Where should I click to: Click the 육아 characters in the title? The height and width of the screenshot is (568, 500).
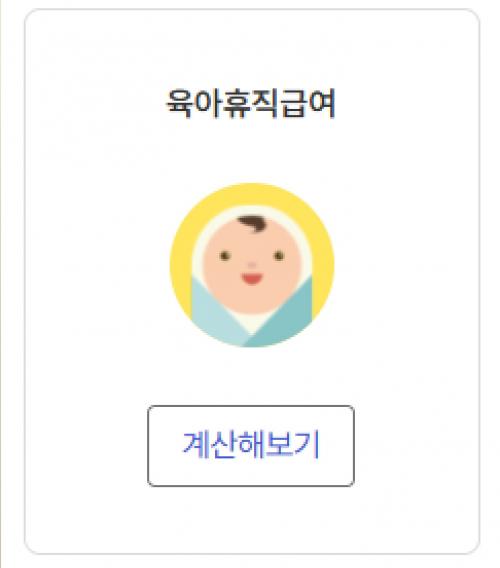(x=194, y=104)
